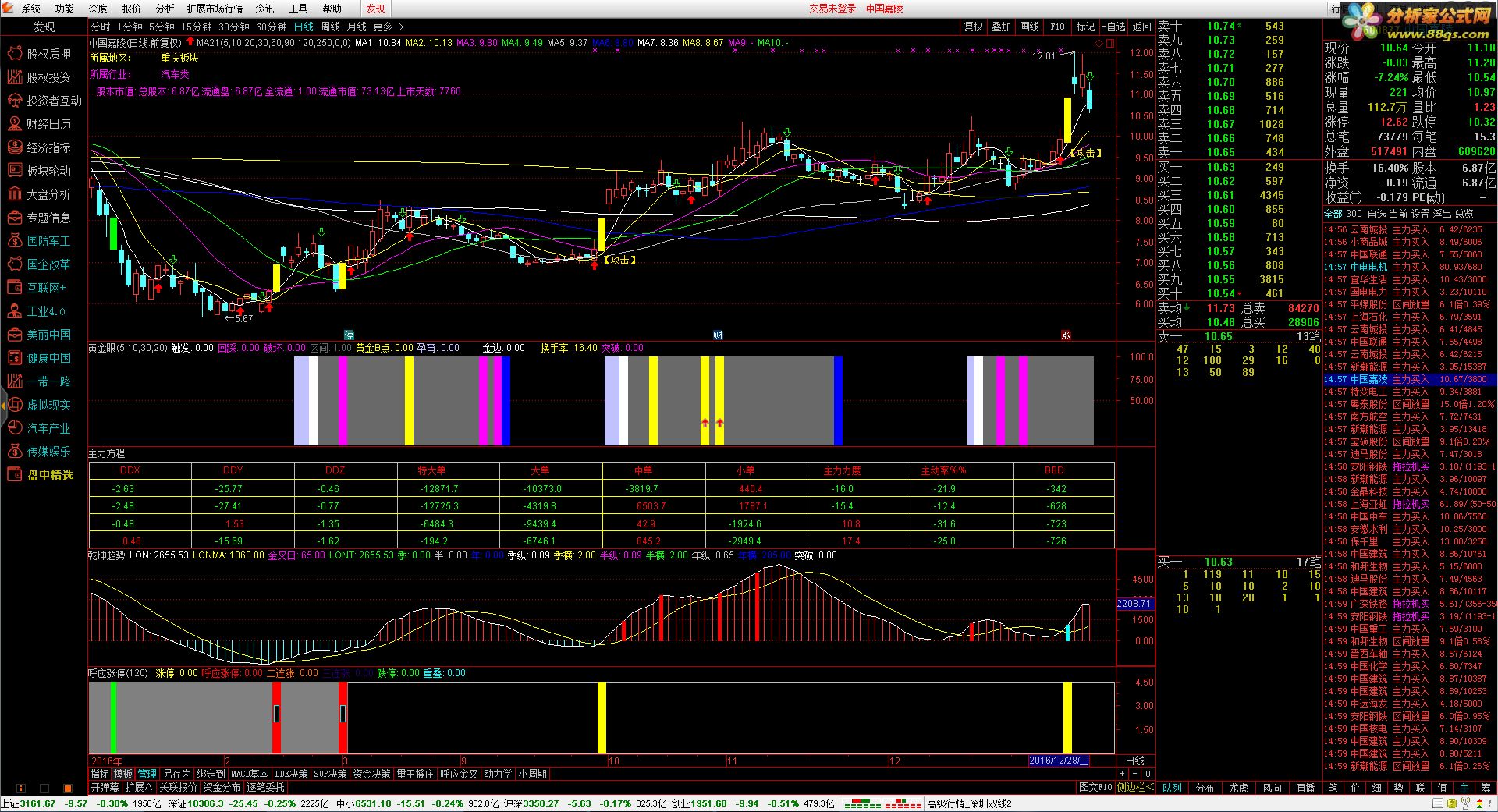Click 另存为 template button
The width and height of the screenshot is (1498, 812).
tap(176, 775)
